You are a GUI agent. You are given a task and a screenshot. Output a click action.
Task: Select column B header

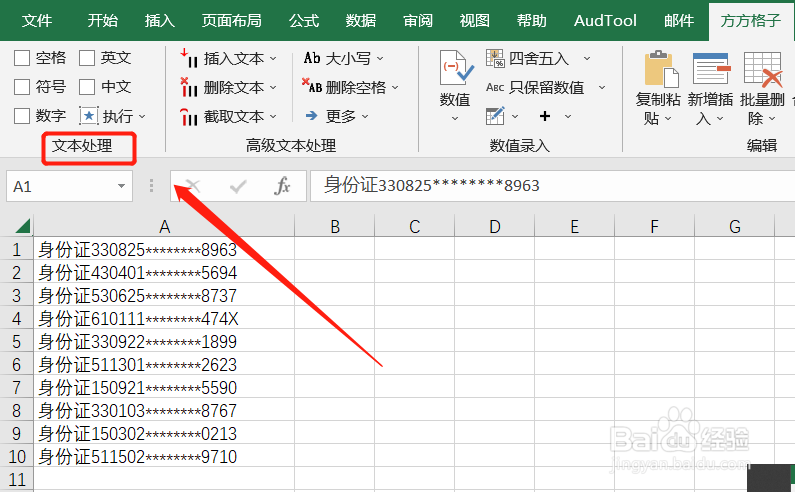point(335,226)
